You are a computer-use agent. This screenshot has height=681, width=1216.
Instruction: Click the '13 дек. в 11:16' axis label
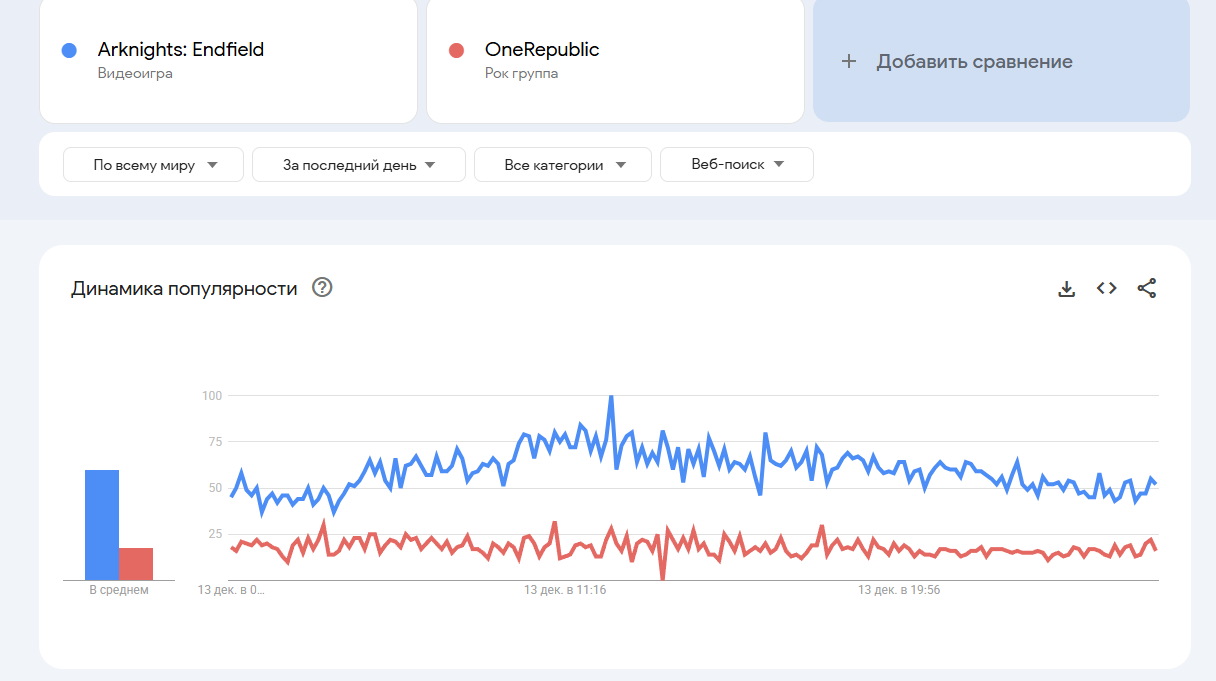coord(565,590)
